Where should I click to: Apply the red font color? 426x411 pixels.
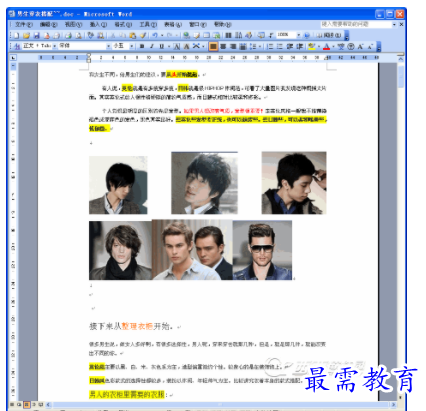coord(326,46)
